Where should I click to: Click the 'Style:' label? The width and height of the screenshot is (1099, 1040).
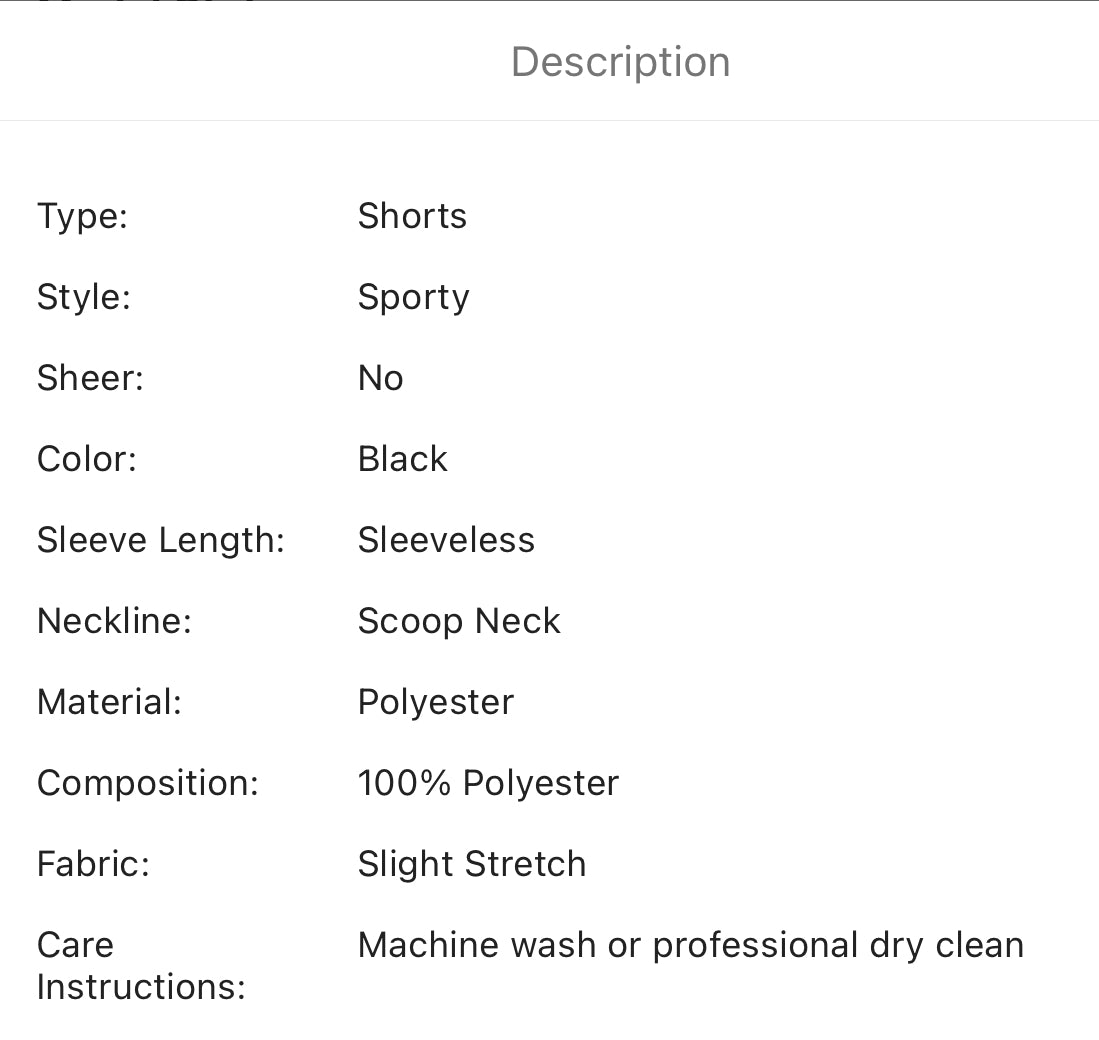point(84,297)
